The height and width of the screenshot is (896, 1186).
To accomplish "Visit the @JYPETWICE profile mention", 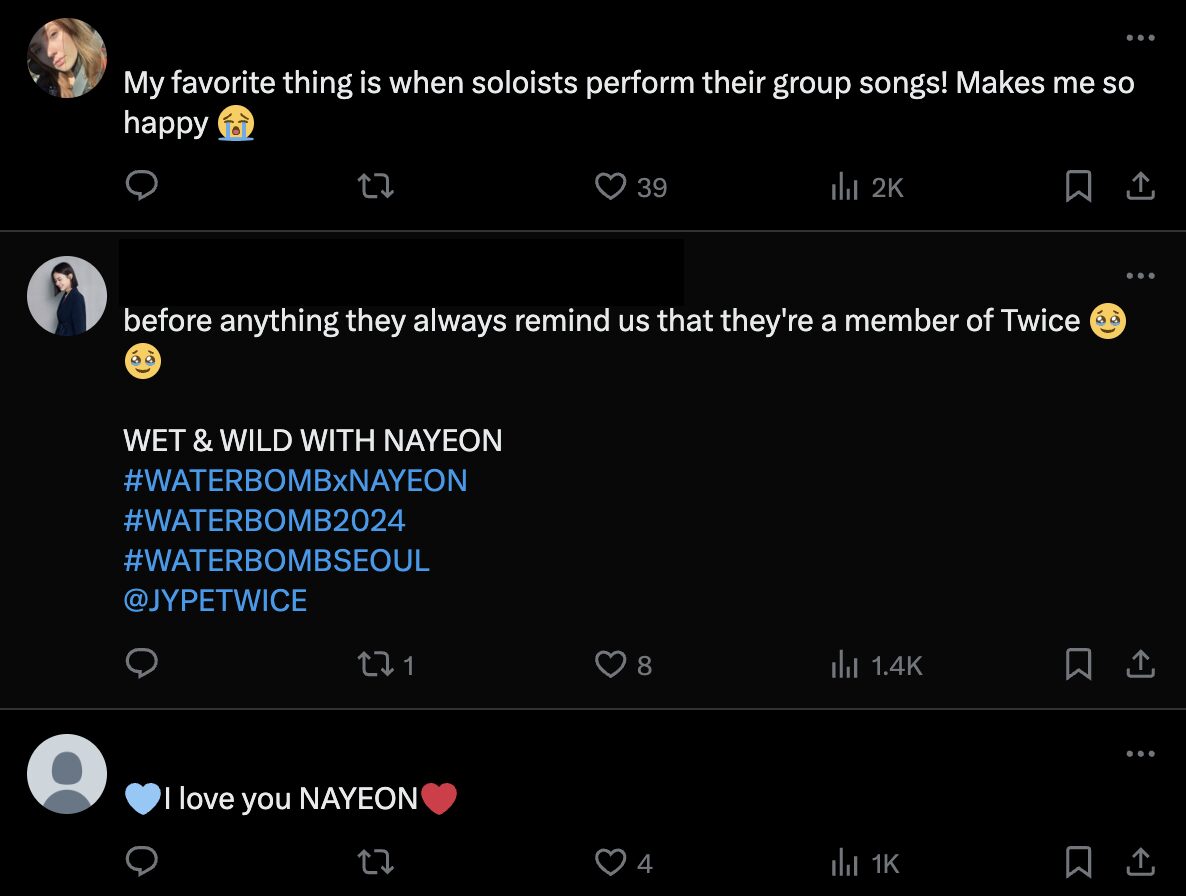I will 215,600.
